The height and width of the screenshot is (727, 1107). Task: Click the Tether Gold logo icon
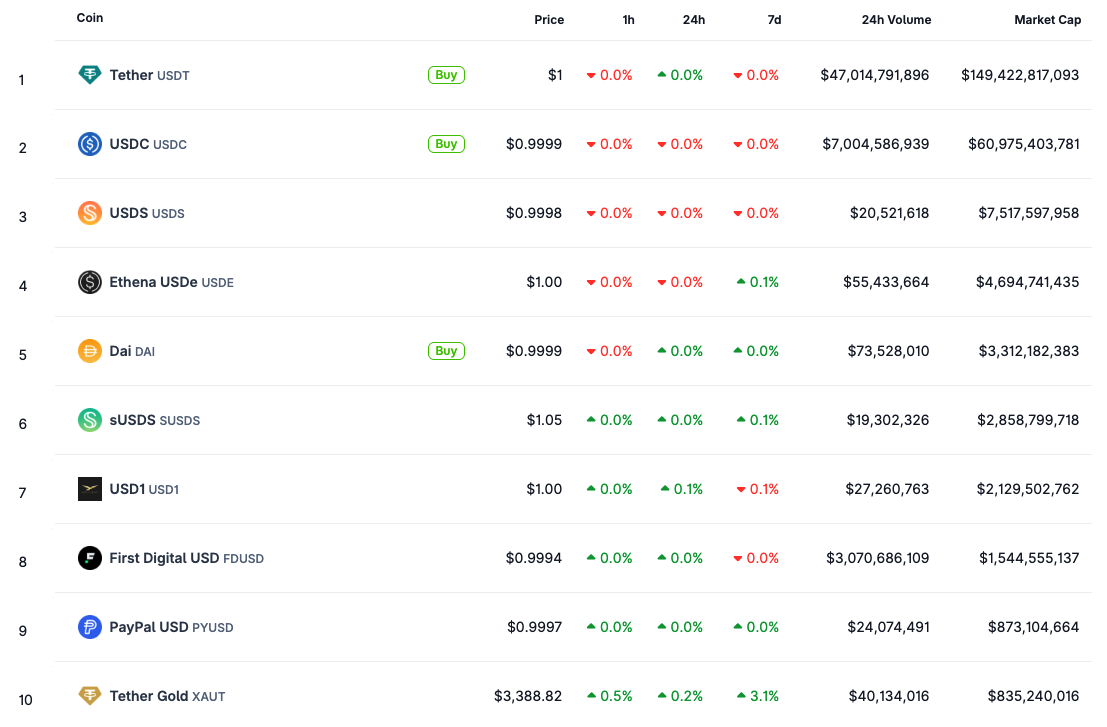point(90,696)
